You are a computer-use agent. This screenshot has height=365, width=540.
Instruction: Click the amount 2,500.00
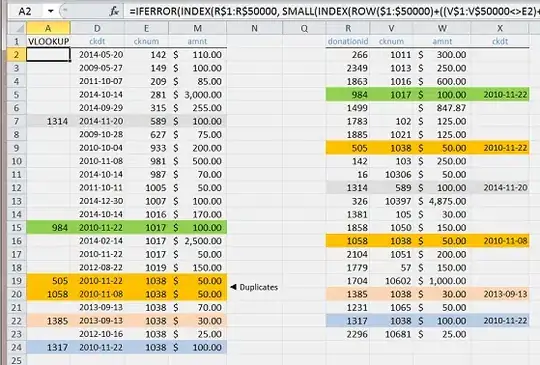click(203, 241)
